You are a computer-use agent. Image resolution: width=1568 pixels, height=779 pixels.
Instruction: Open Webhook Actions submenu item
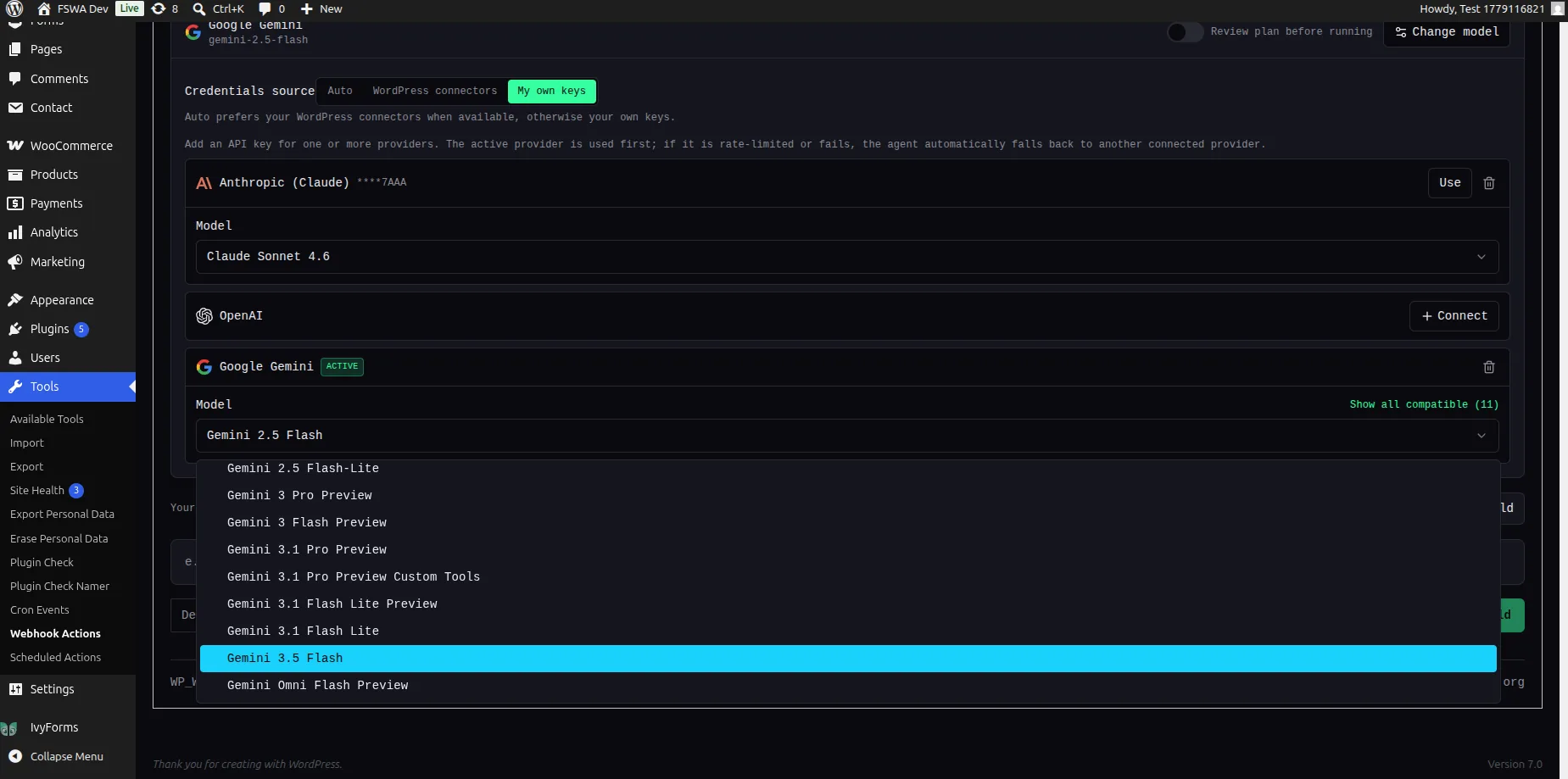click(x=55, y=633)
